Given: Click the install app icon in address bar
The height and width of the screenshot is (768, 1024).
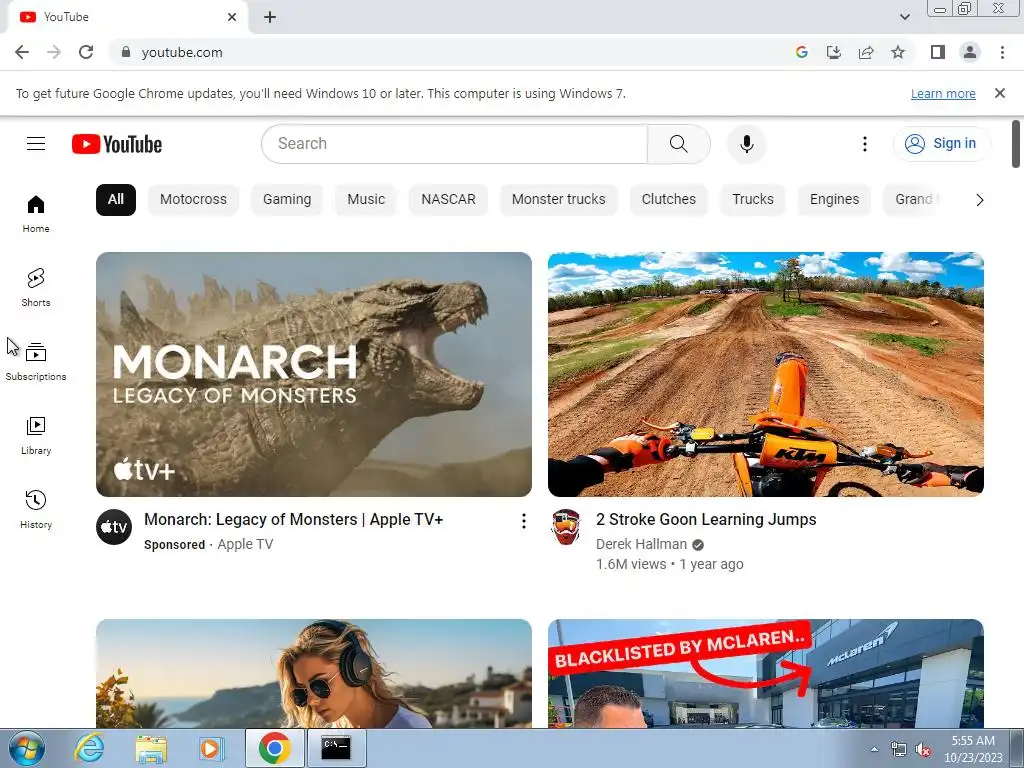Looking at the screenshot, I should pos(834,52).
